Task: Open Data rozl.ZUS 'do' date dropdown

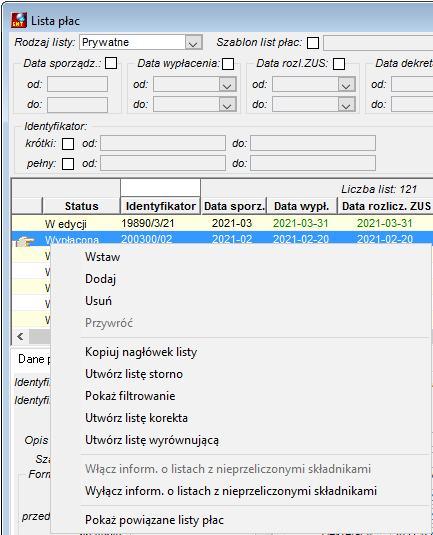Action: [346, 105]
